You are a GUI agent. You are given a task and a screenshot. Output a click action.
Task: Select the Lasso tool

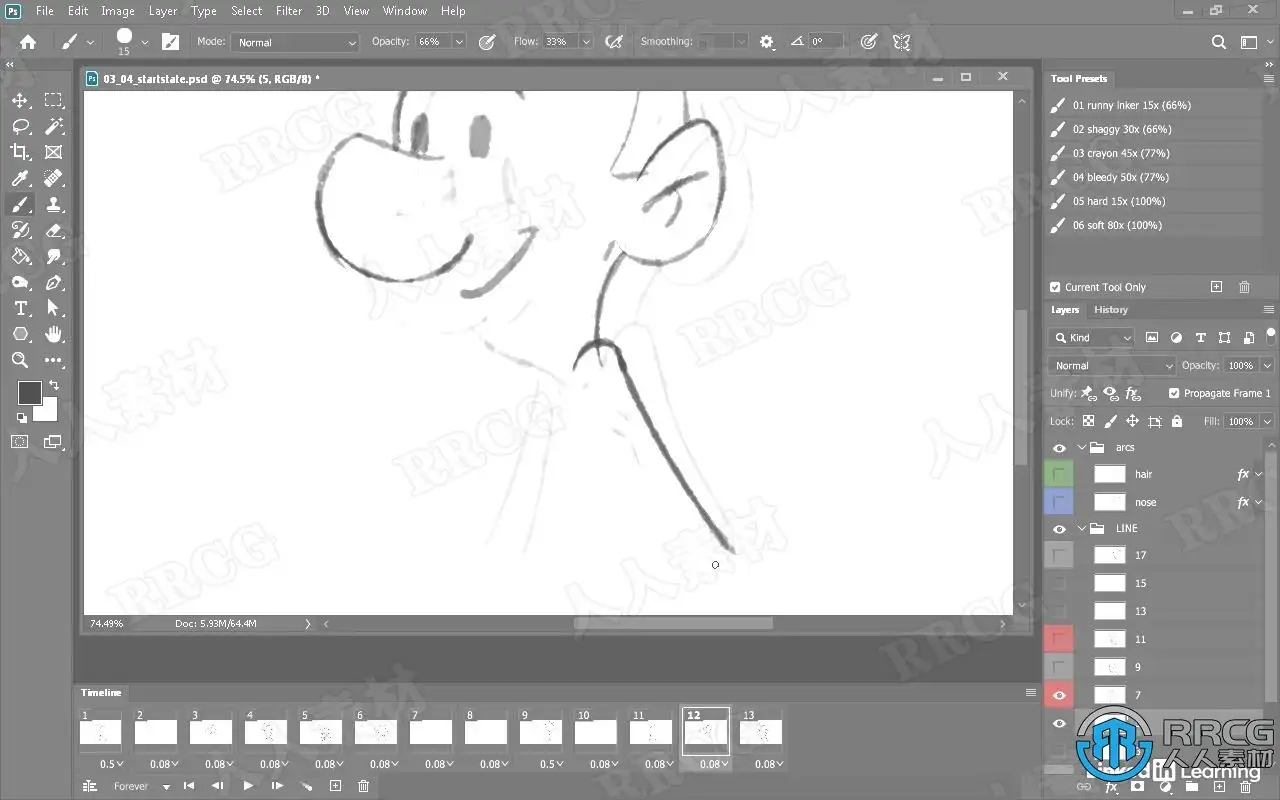coord(20,126)
